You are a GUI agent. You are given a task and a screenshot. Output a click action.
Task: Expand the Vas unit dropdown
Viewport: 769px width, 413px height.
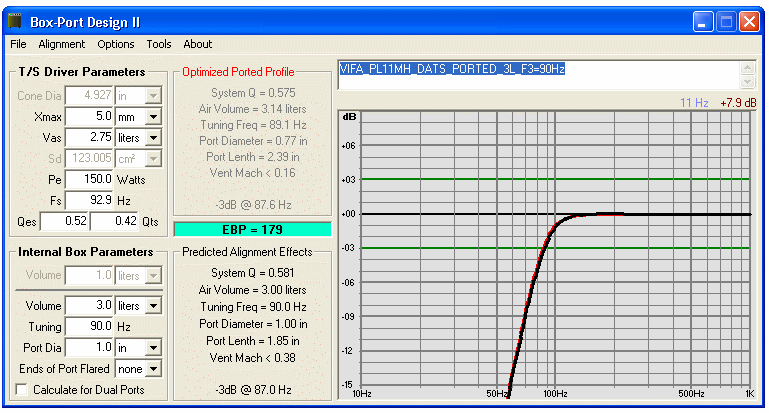coord(154,138)
